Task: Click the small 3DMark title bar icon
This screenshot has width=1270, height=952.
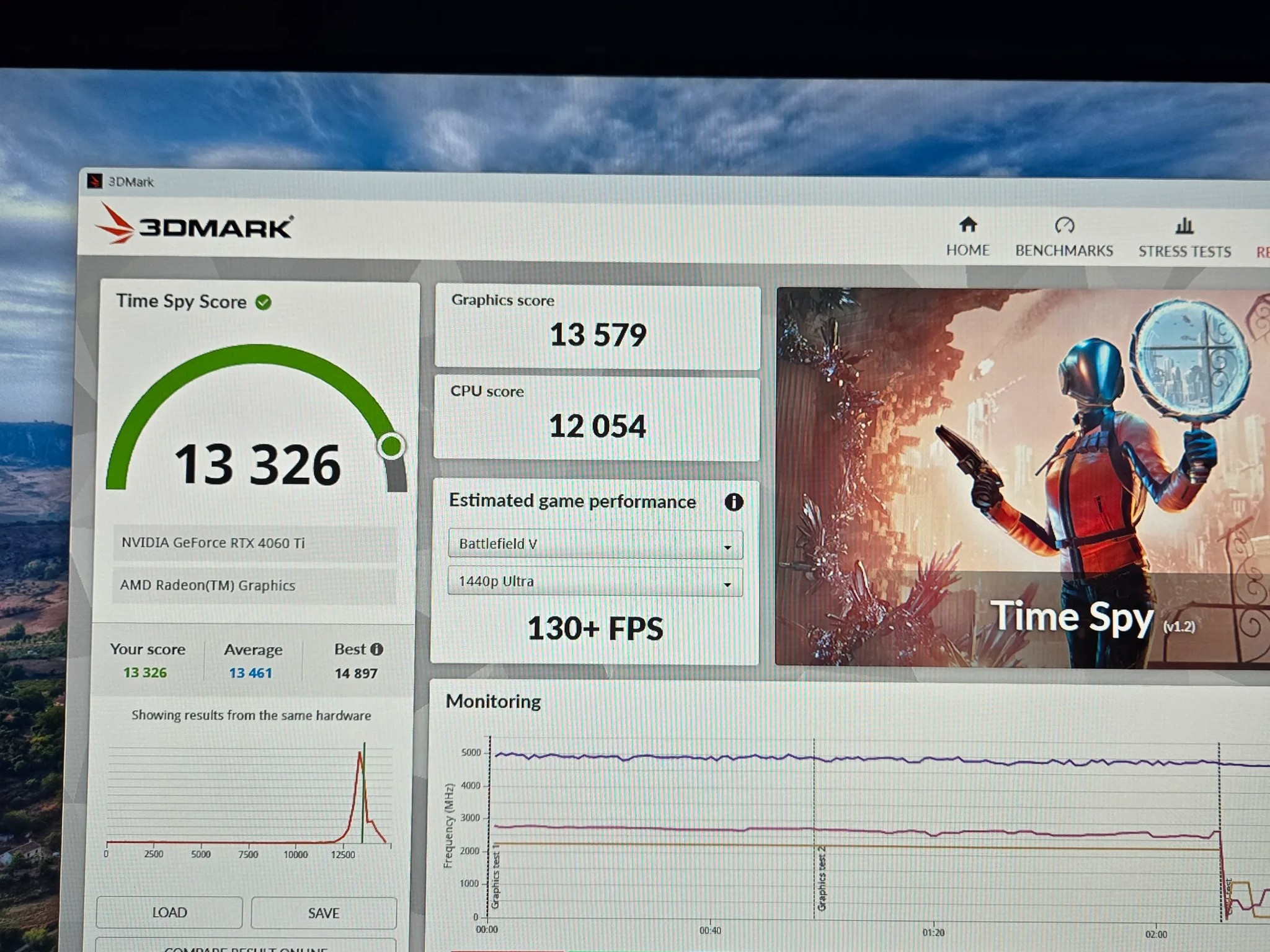Action: coord(95,181)
